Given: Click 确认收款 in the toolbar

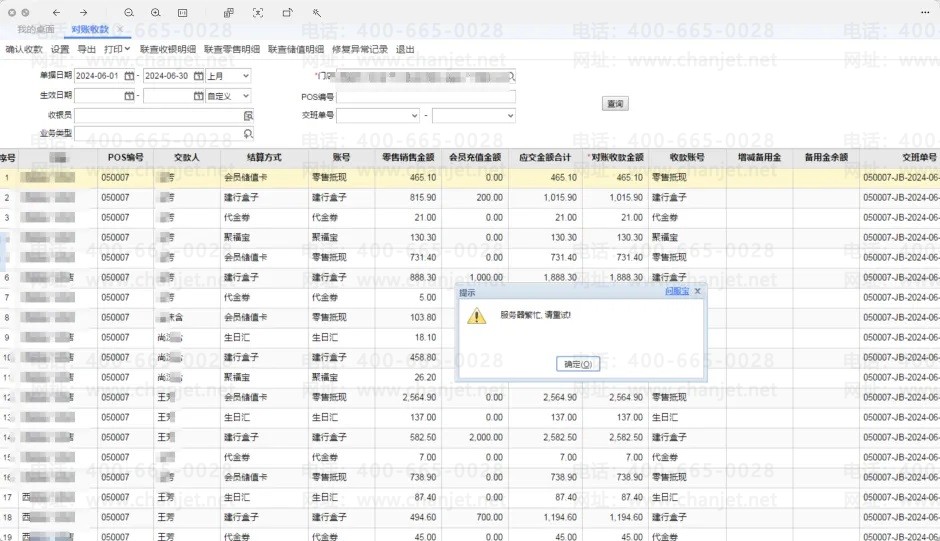Looking at the screenshot, I should pyautogui.click(x=24, y=48).
